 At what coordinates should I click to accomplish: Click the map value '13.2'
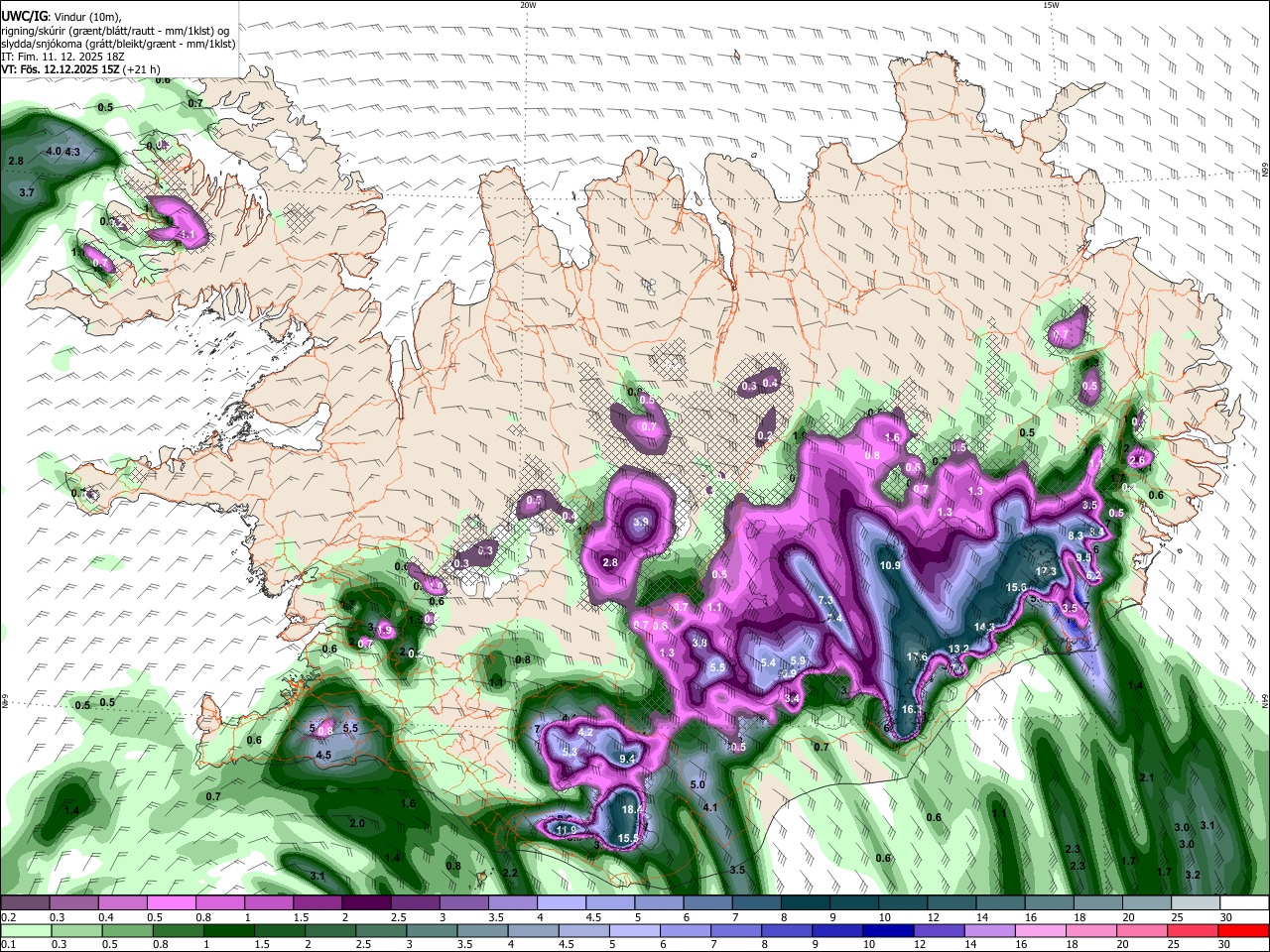[959, 649]
